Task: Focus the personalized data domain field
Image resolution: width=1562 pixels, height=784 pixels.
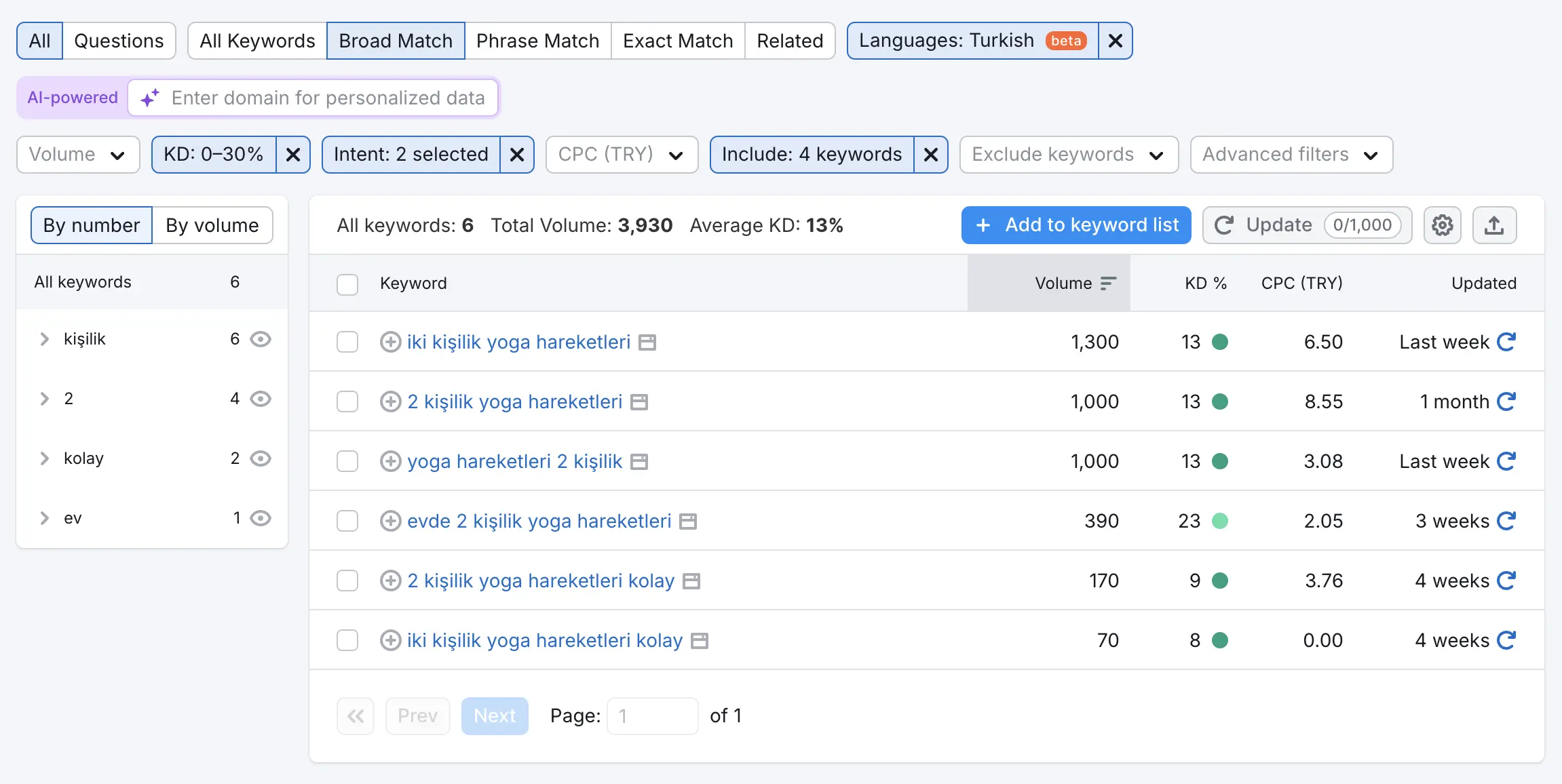Action: [x=313, y=98]
